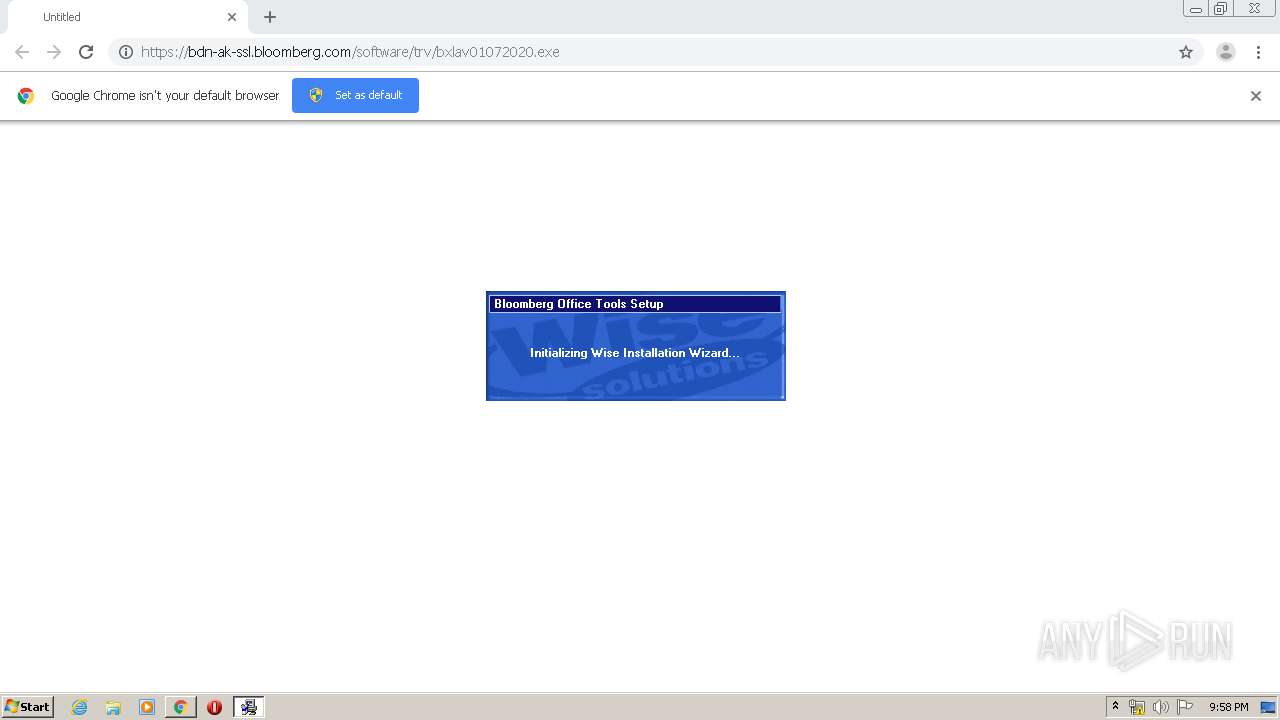
Task: Click the Show desktop button
Action: click(1269, 707)
